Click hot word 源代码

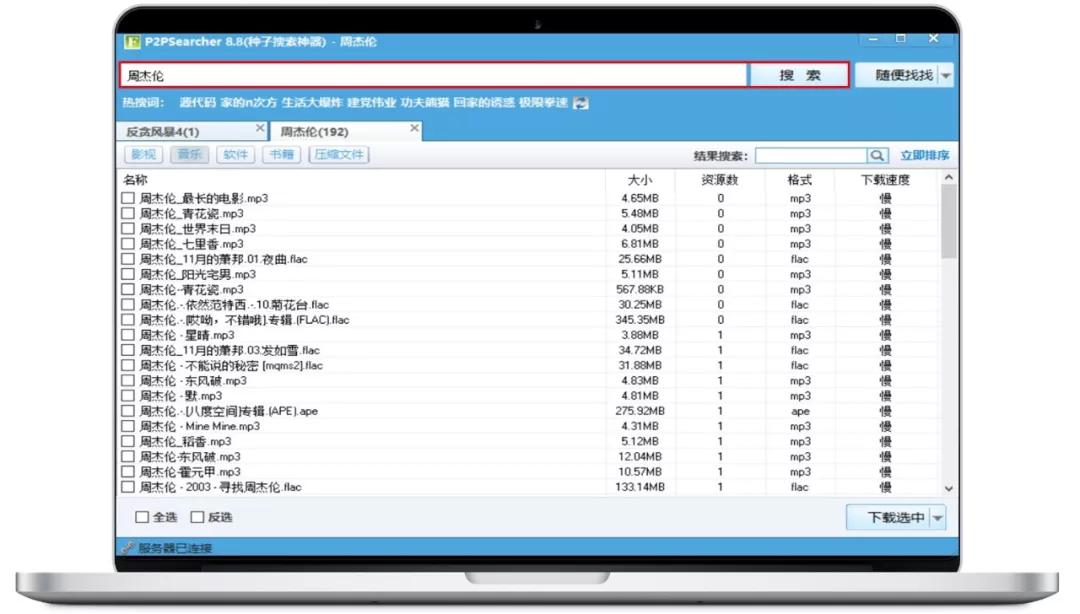click(198, 103)
